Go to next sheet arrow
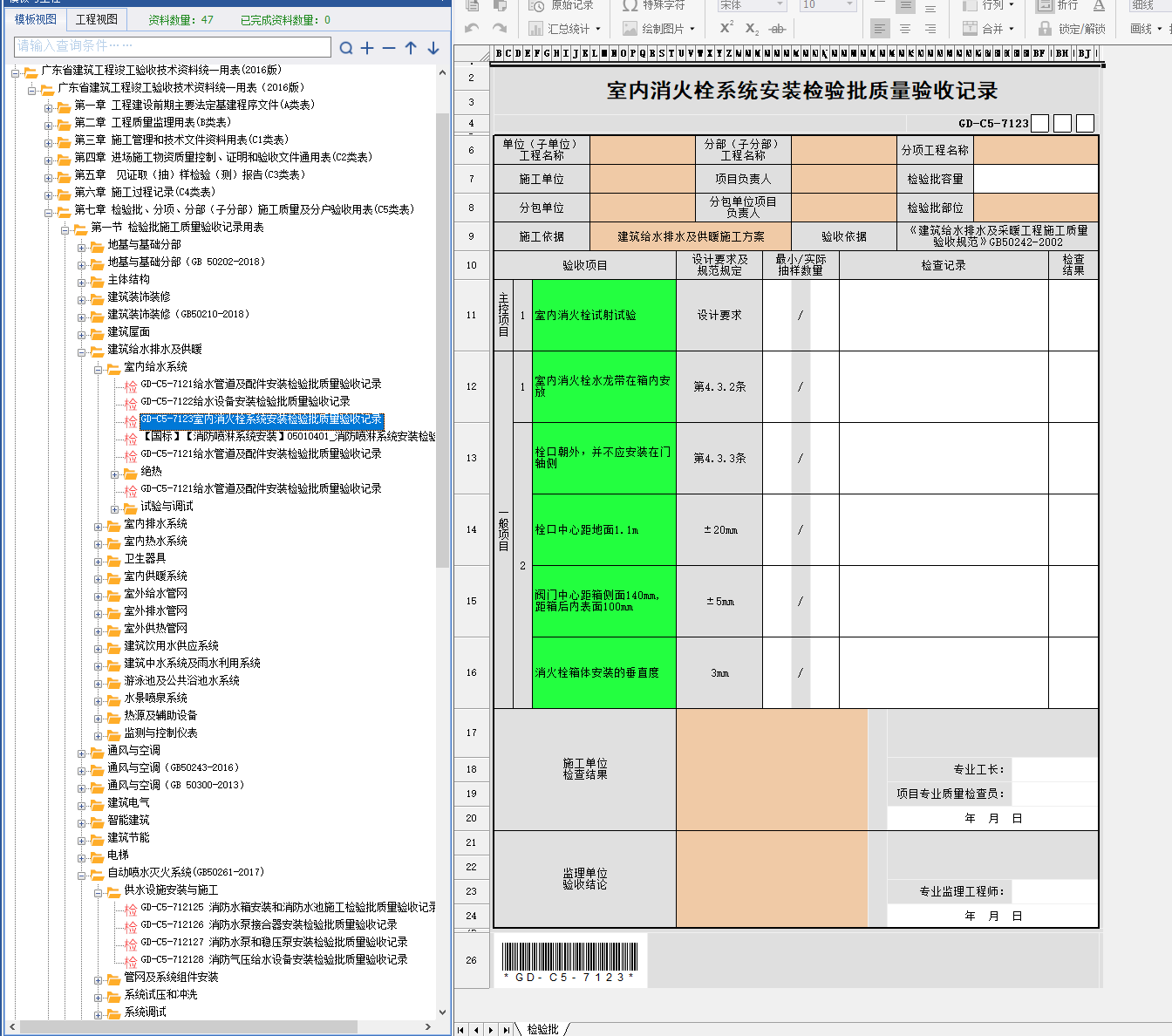The width and height of the screenshot is (1172, 1036). pyautogui.click(x=491, y=1030)
